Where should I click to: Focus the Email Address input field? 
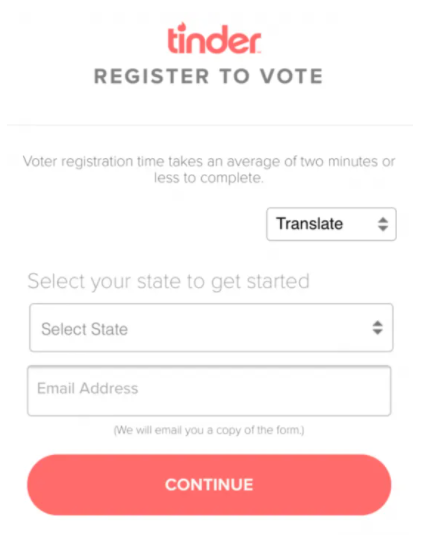click(x=209, y=391)
